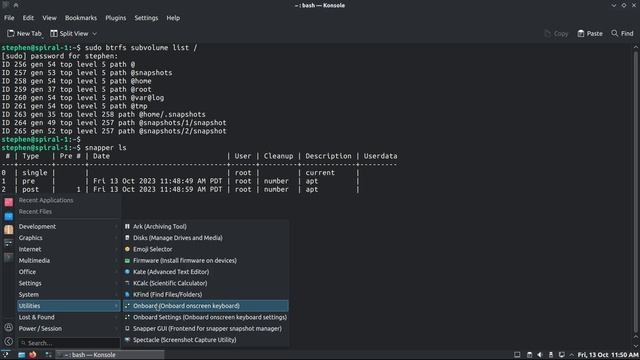Open Spectacle screenshot utility

(x=205, y=340)
